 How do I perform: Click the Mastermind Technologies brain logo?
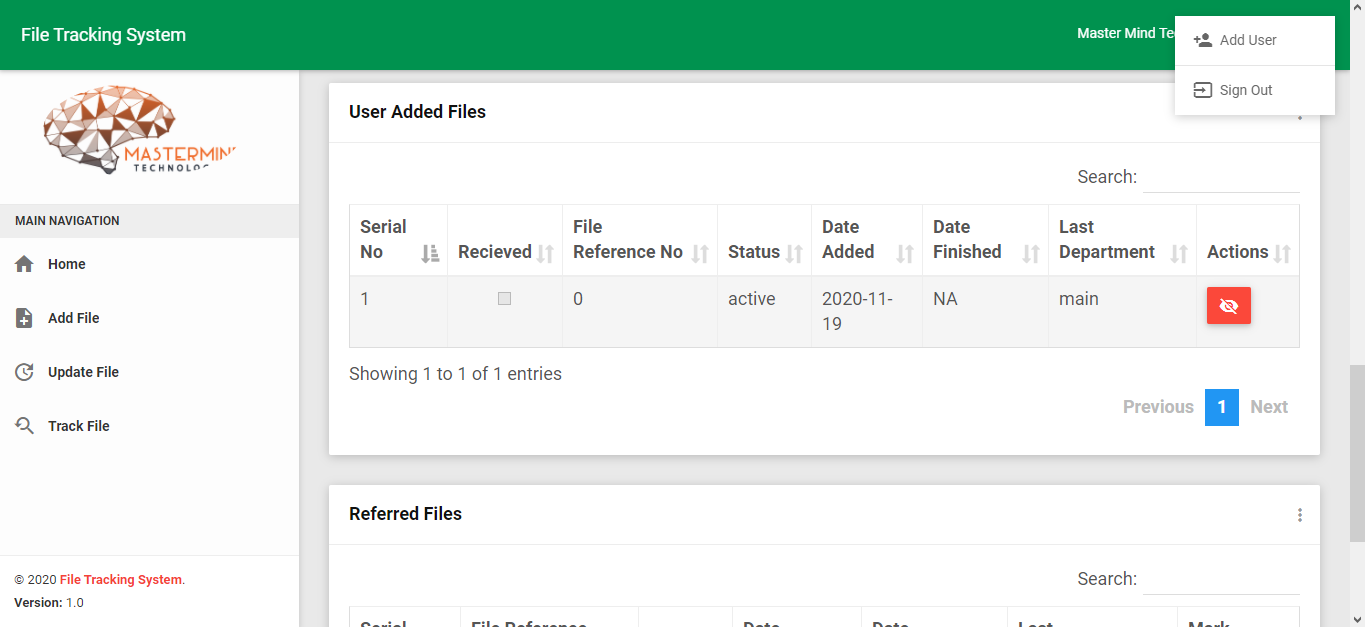(139, 128)
